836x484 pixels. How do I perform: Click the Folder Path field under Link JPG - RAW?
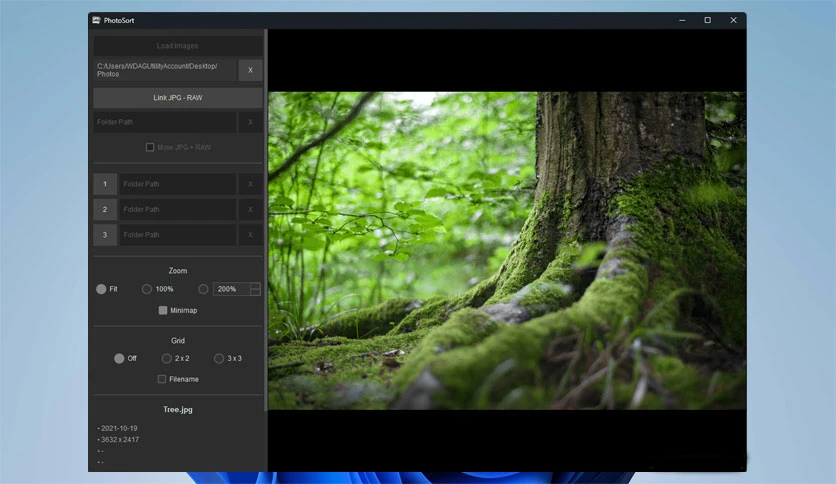(165, 122)
